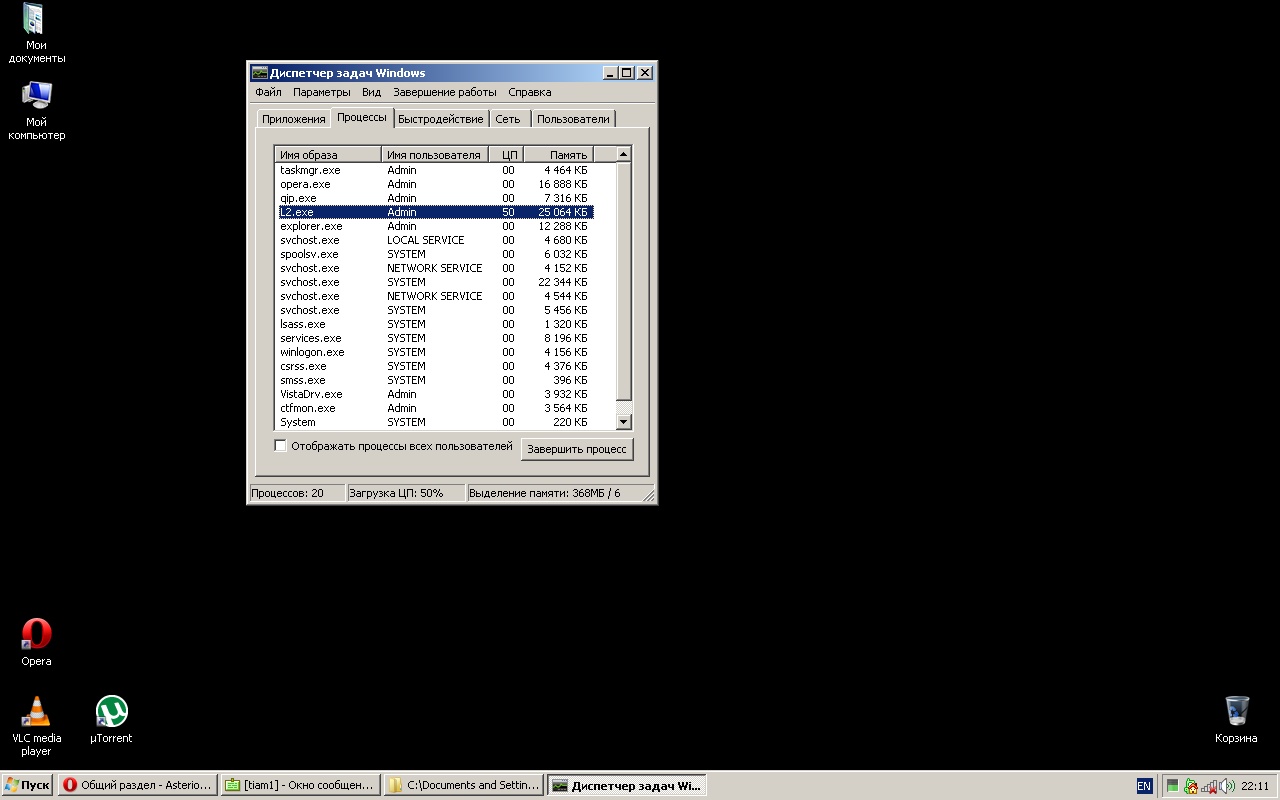Toggle the show processes from all users checkbox
The image size is (1280, 800).
[280, 446]
